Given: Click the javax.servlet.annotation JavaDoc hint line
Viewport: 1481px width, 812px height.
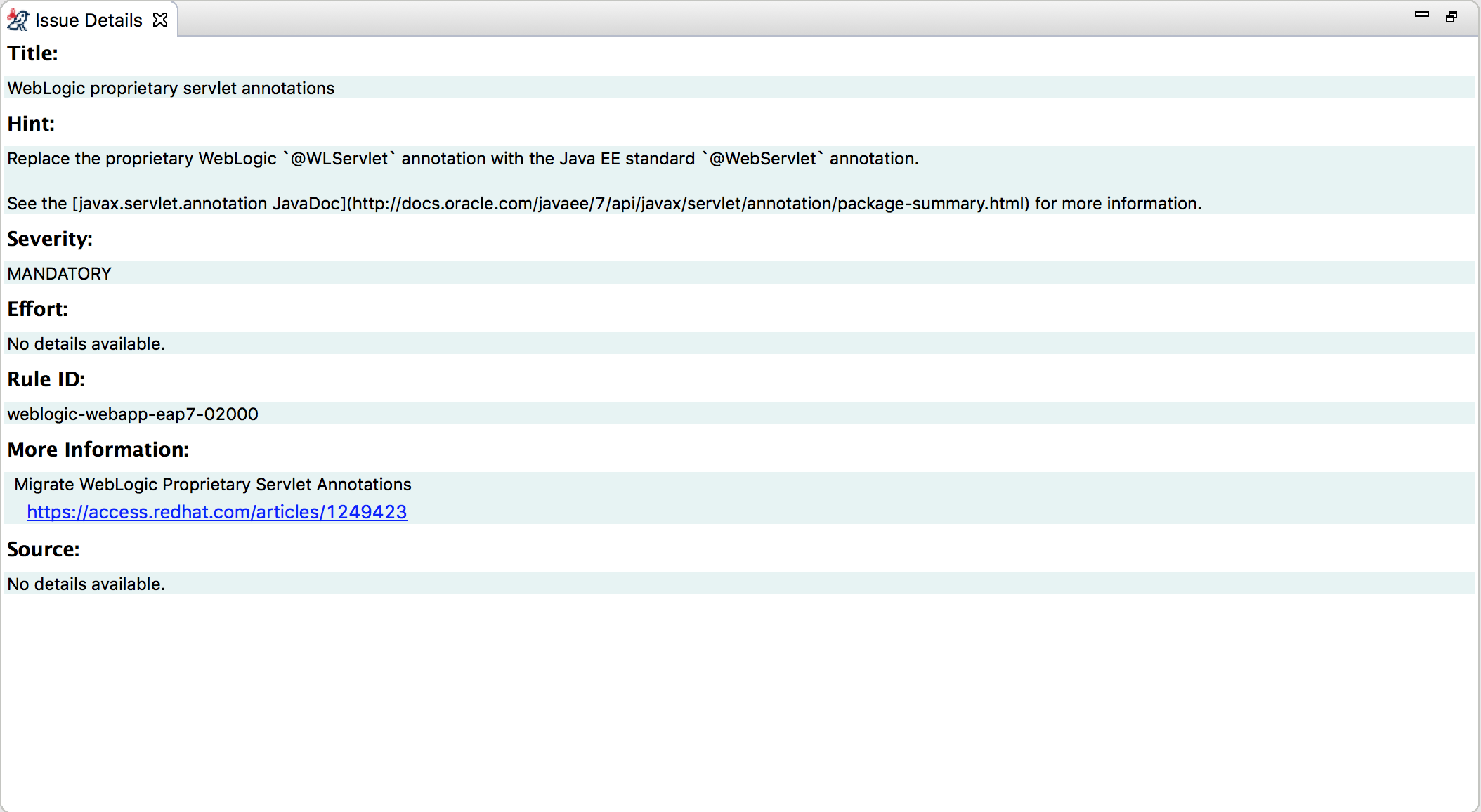Looking at the screenshot, I should [604, 204].
